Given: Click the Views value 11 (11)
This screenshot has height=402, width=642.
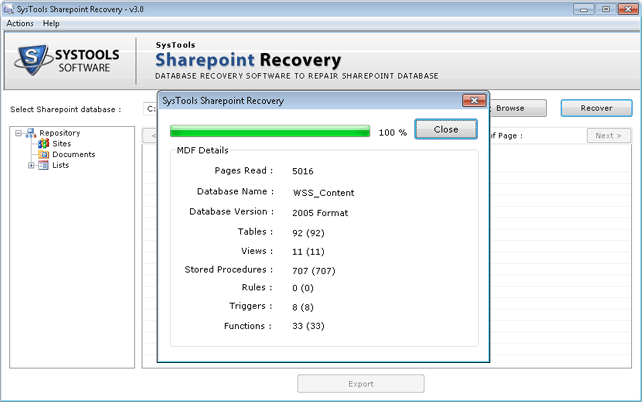Looking at the screenshot, I should click(308, 252).
